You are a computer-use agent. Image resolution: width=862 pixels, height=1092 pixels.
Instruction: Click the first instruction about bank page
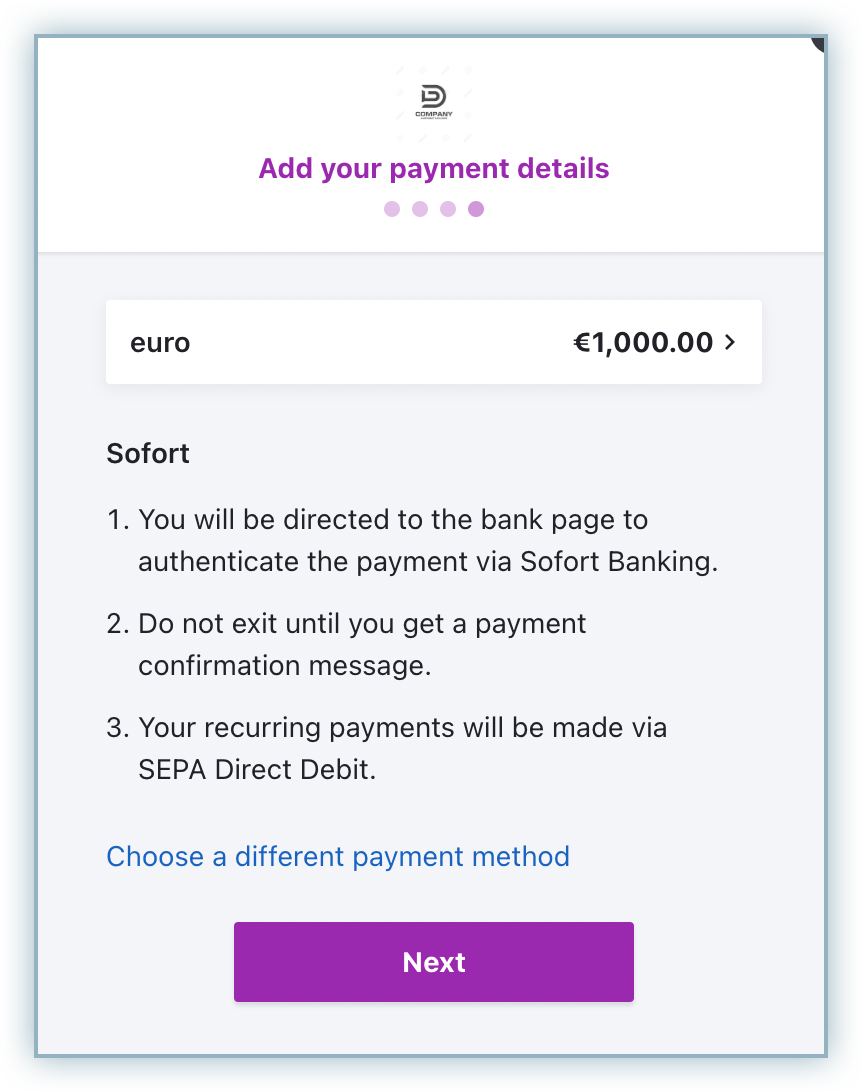tap(393, 520)
